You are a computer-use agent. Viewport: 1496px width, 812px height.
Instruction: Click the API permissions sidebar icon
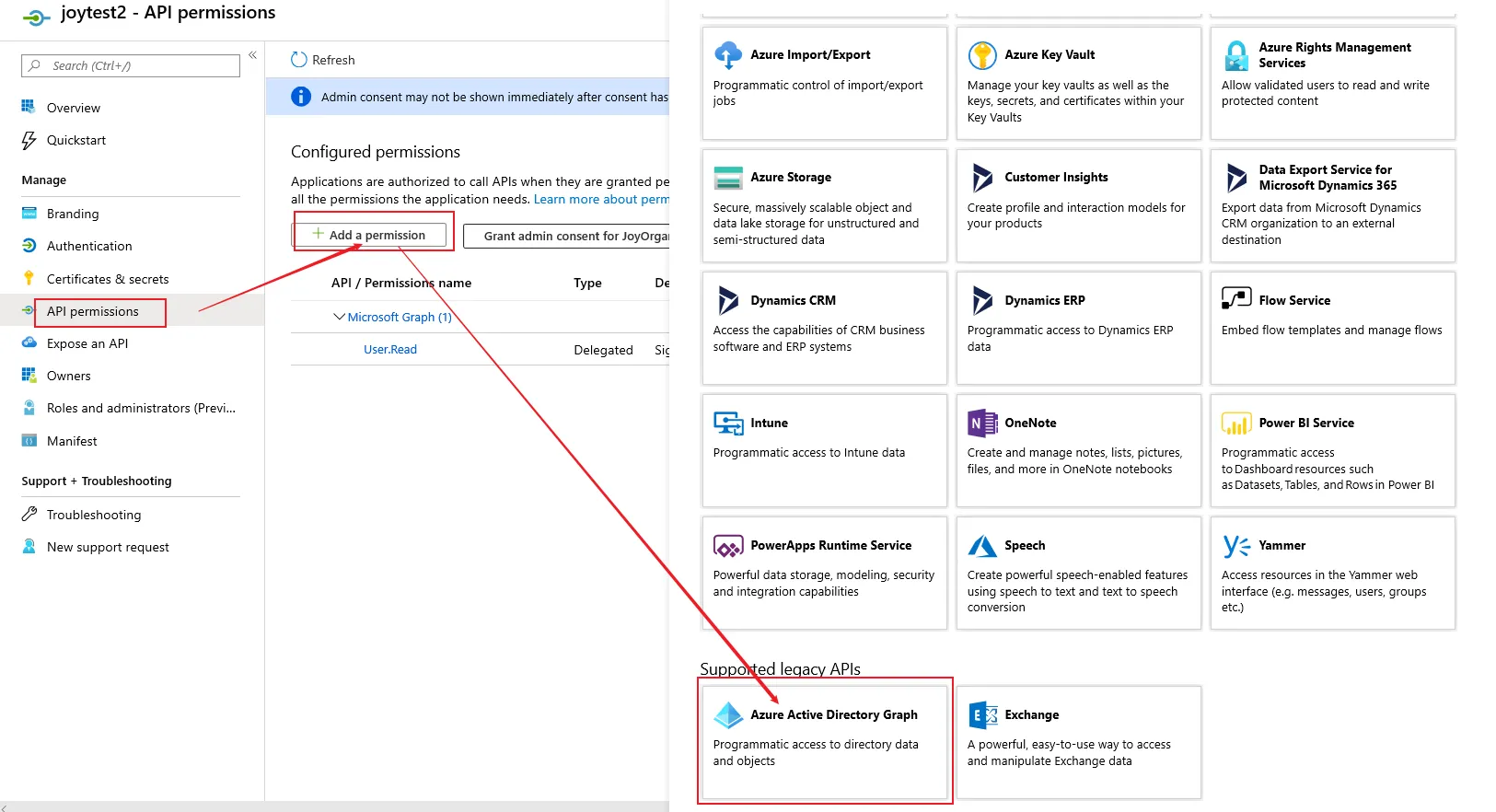[x=29, y=311]
